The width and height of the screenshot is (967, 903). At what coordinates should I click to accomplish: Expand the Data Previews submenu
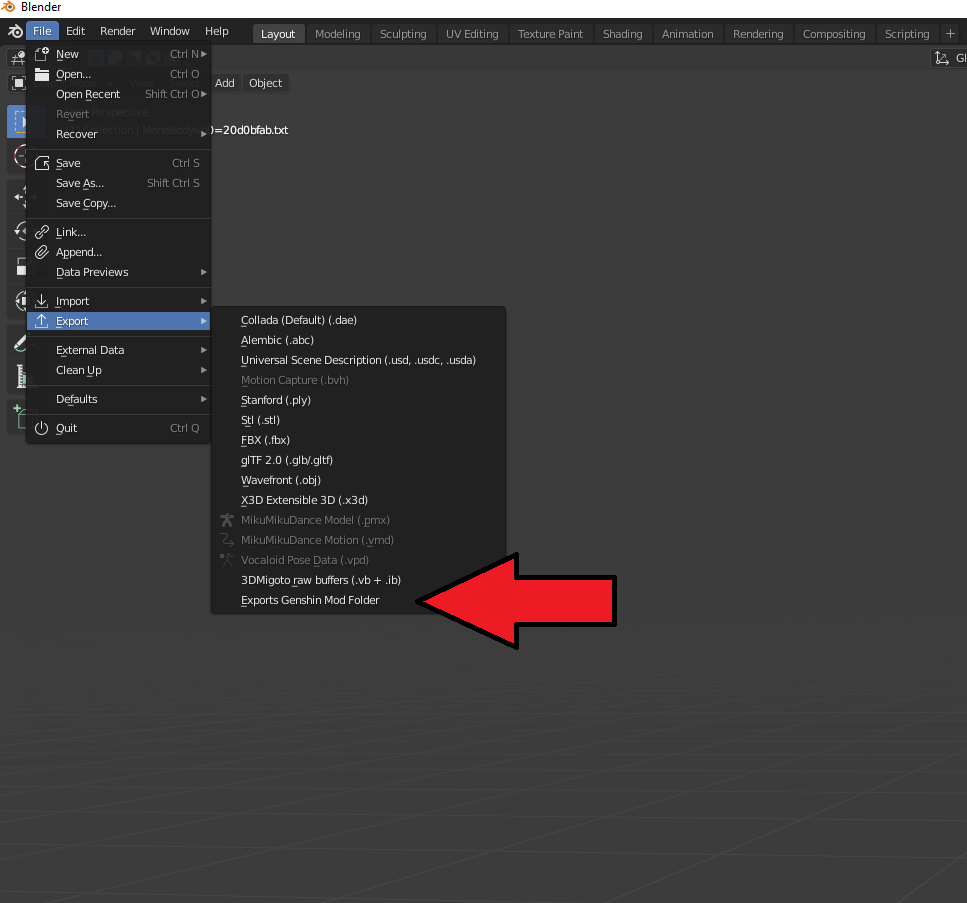[118, 272]
